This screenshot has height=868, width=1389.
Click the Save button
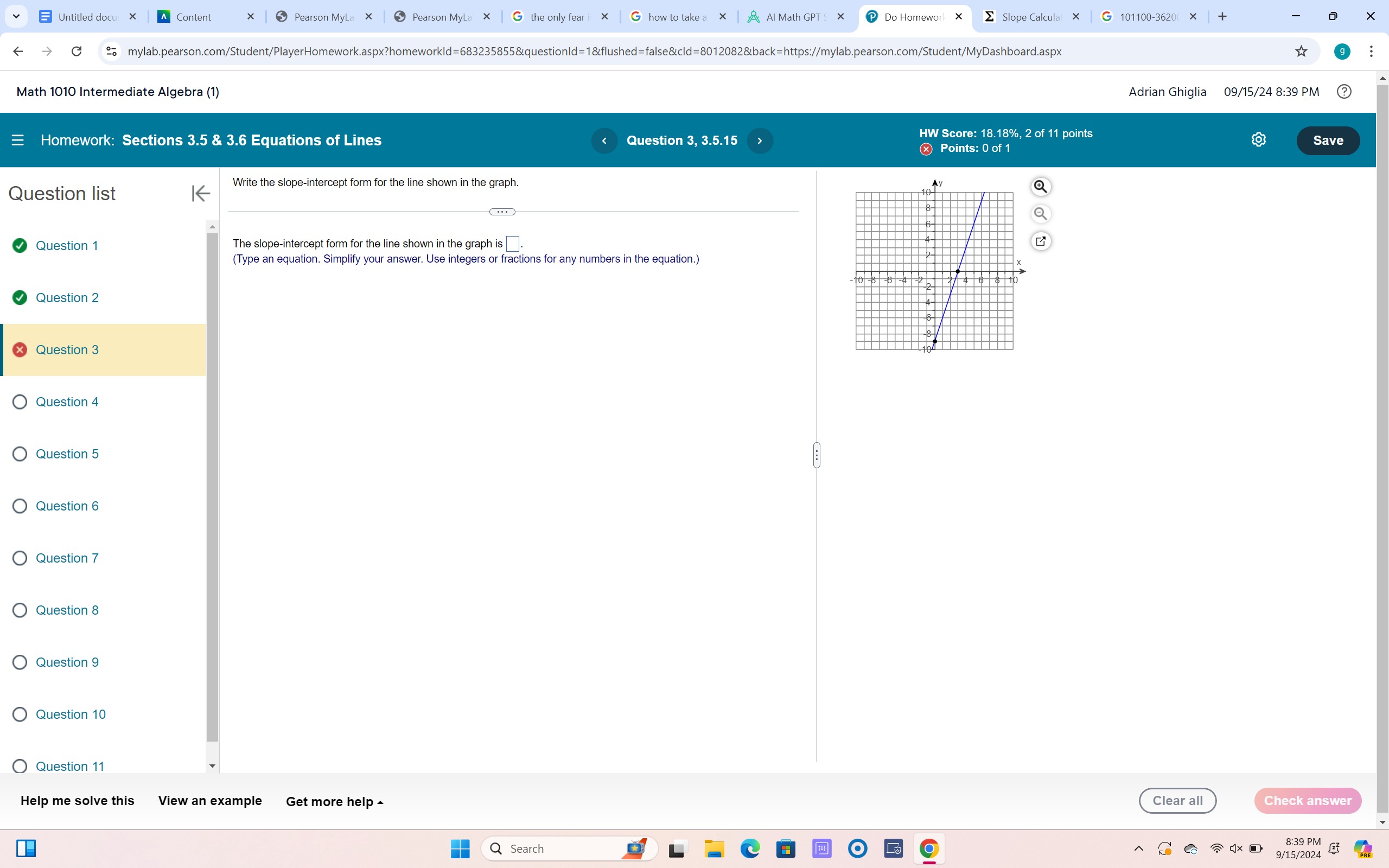pos(1328,141)
